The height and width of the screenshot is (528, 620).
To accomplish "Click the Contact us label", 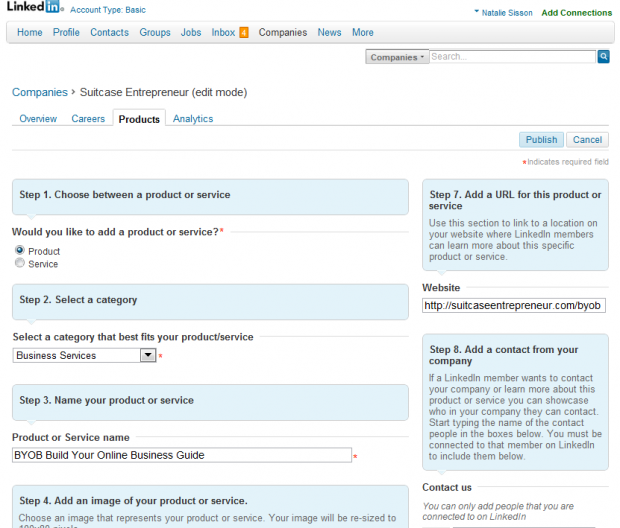I will tap(447, 487).
